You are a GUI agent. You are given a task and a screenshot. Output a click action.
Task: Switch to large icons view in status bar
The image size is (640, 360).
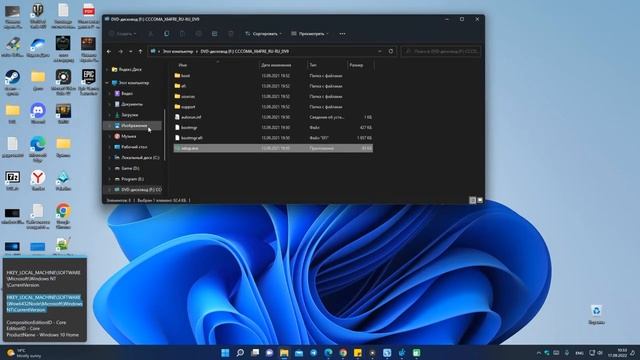pyautogui.click(x=480, y=200)
